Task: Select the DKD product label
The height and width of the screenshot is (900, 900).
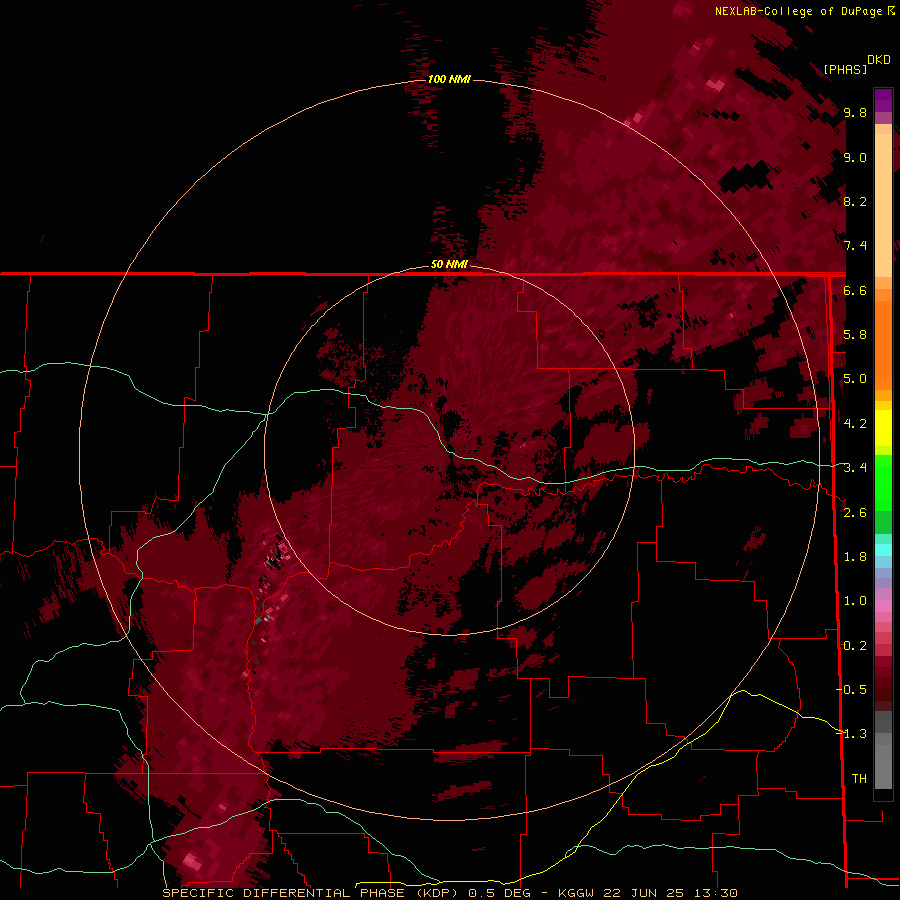Action: click(878, 60)
